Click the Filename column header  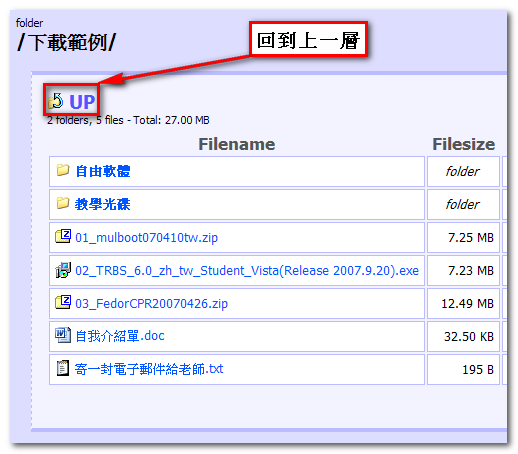point(237,144)
